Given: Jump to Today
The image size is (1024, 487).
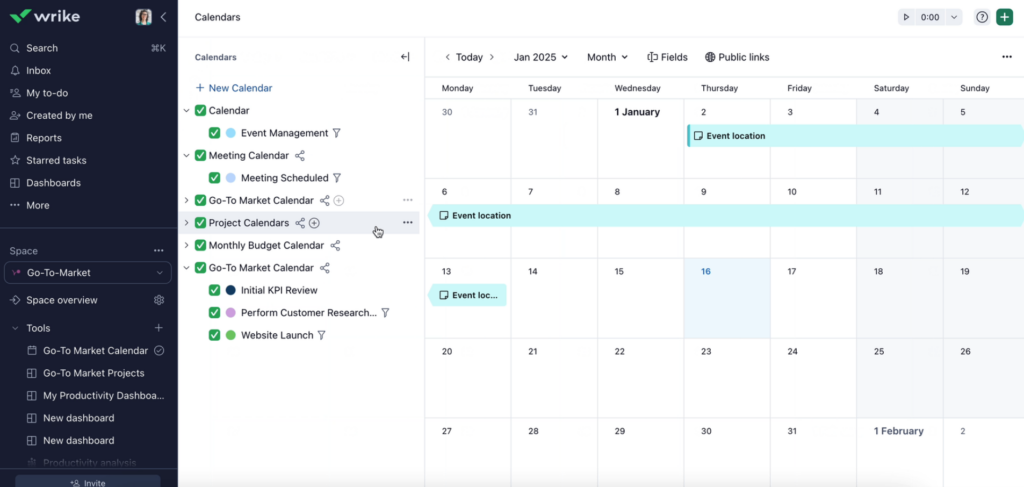Looking at the screenshot, I should click(470, 57).
